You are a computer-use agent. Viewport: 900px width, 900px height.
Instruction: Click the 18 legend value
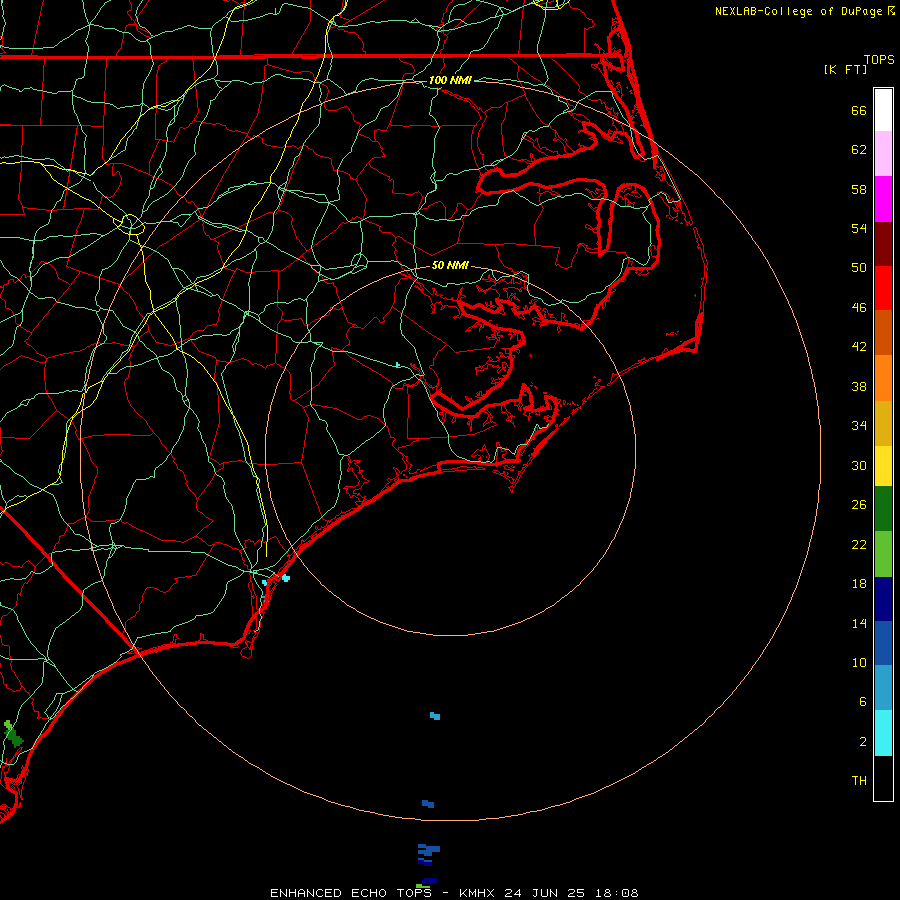point(859,584)
